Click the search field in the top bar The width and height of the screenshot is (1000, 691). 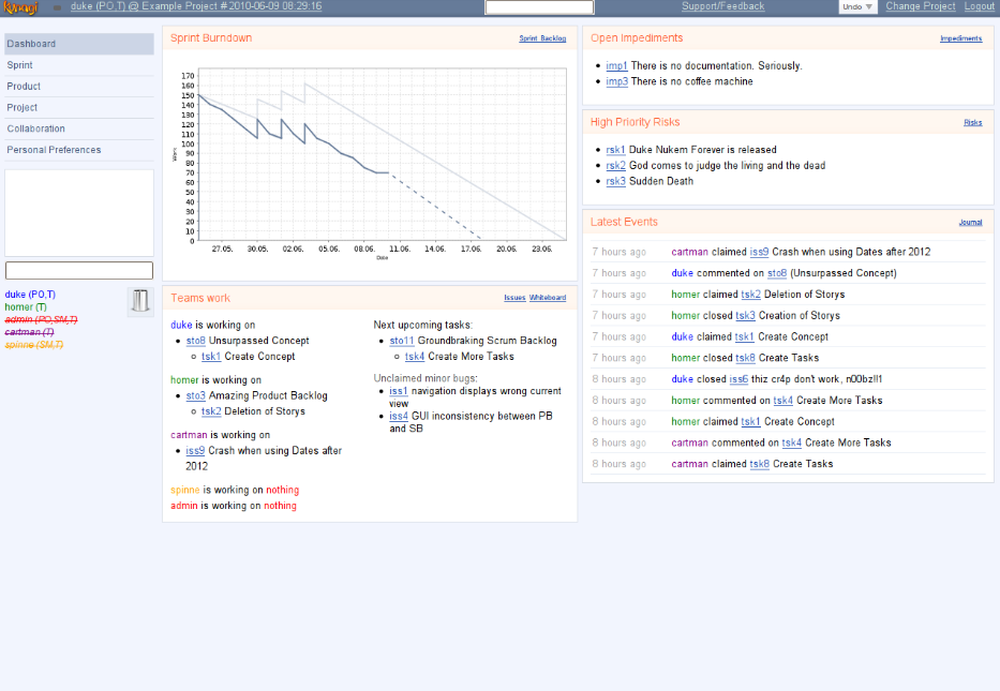[538, 6]
